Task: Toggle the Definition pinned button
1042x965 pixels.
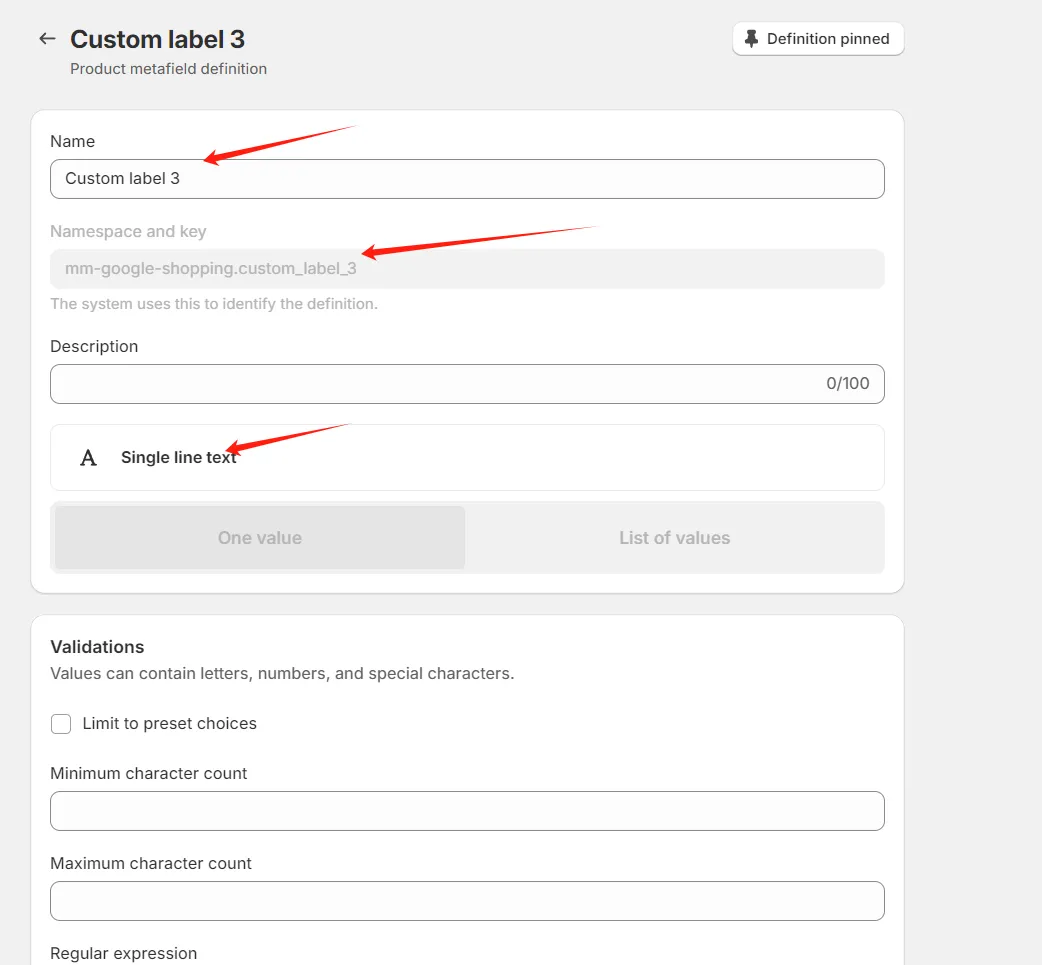Action: coord(817,39)
